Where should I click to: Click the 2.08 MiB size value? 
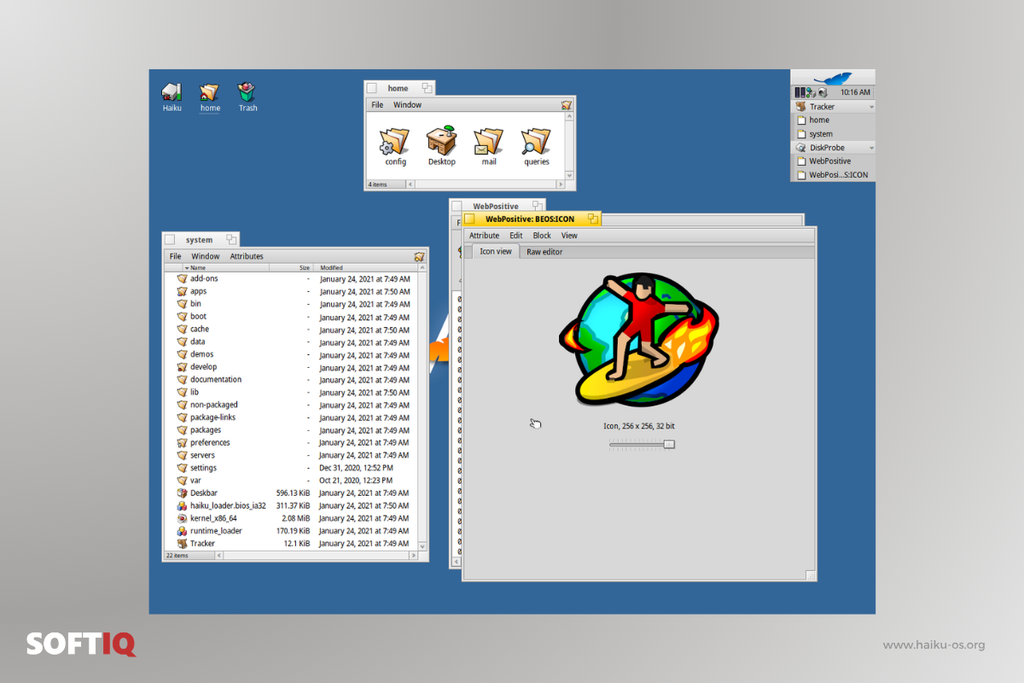click(295, 518)
